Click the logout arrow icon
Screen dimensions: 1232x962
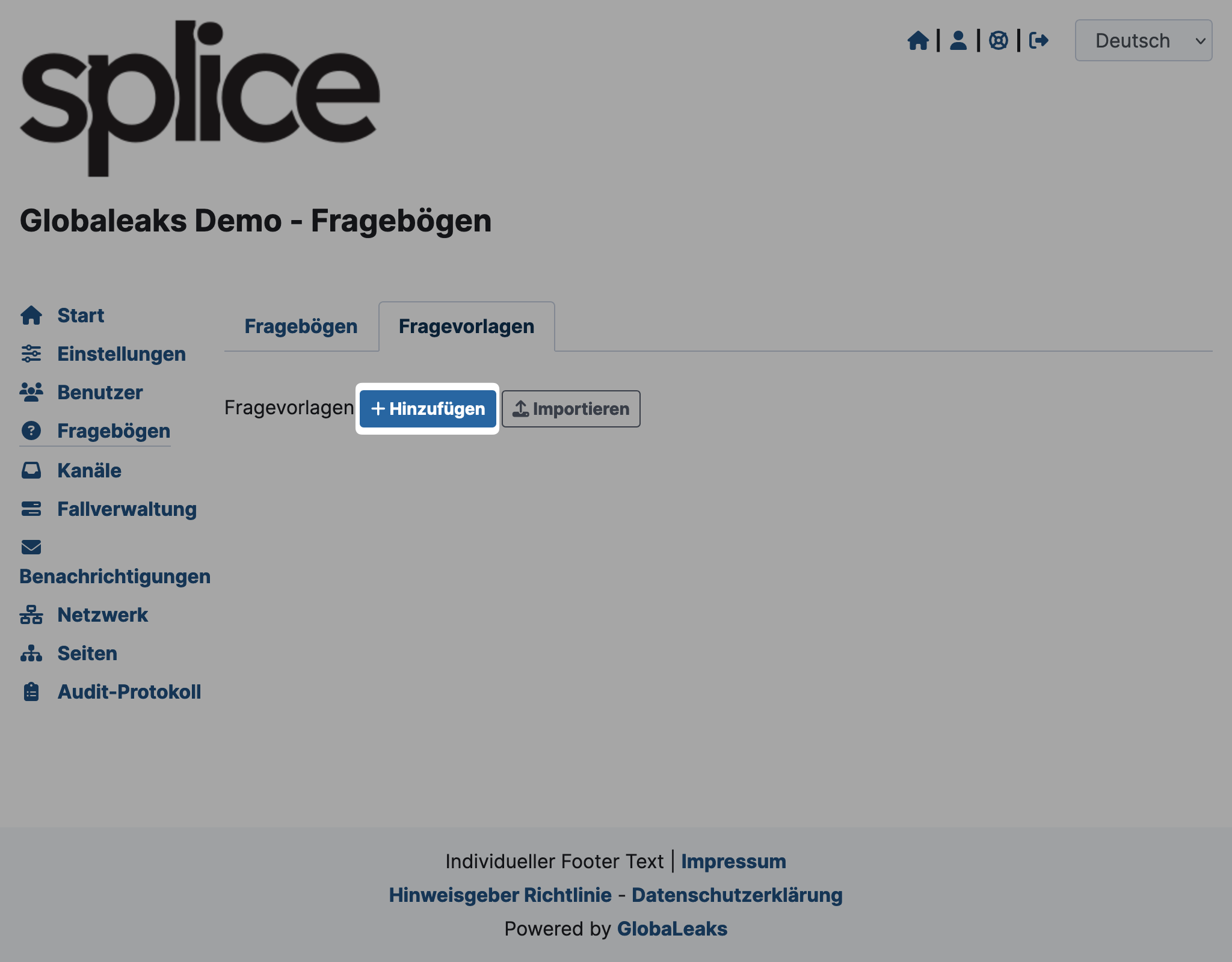pos(1039,40)
